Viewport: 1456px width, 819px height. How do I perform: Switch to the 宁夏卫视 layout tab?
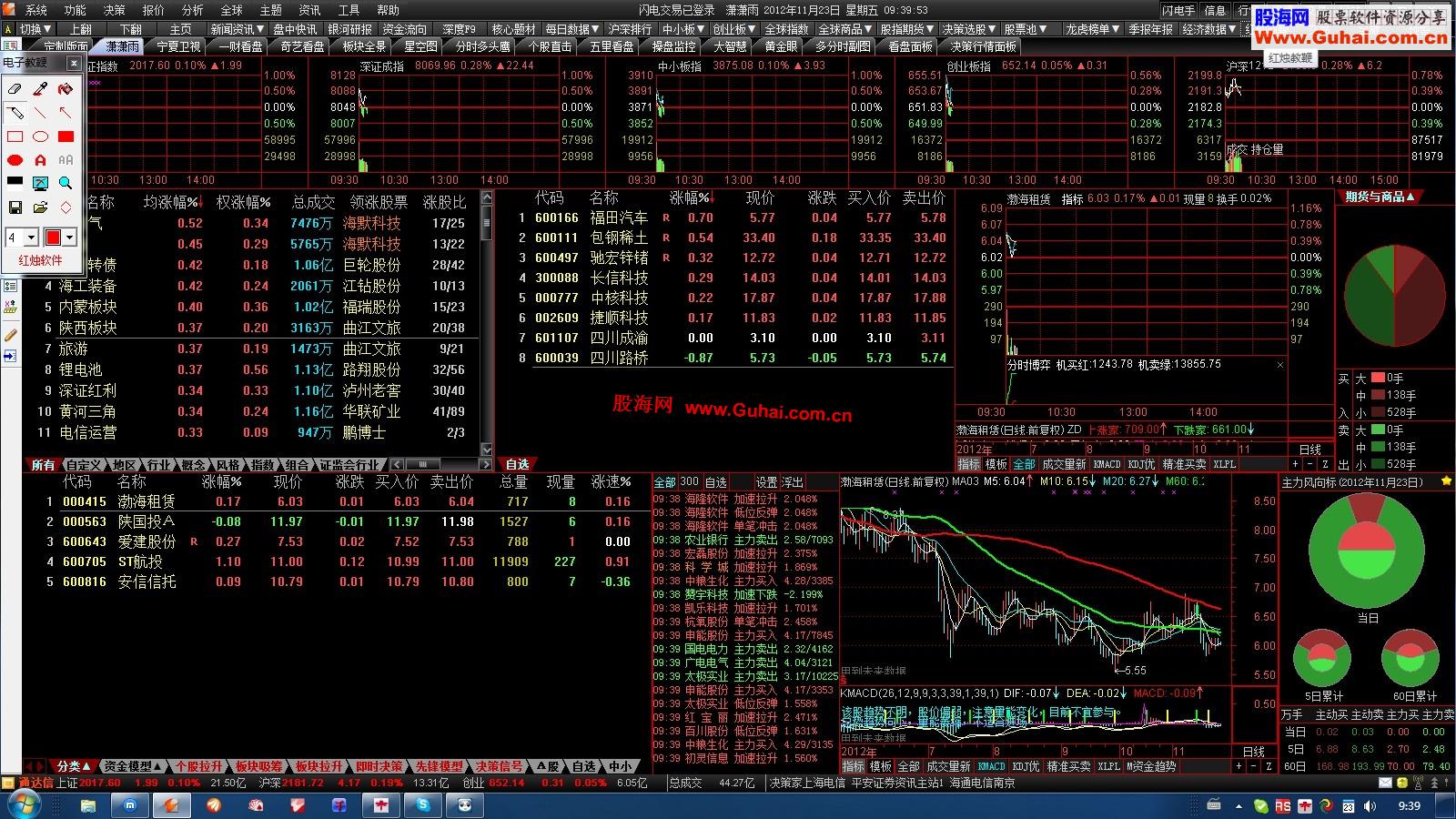click(179, 46)
